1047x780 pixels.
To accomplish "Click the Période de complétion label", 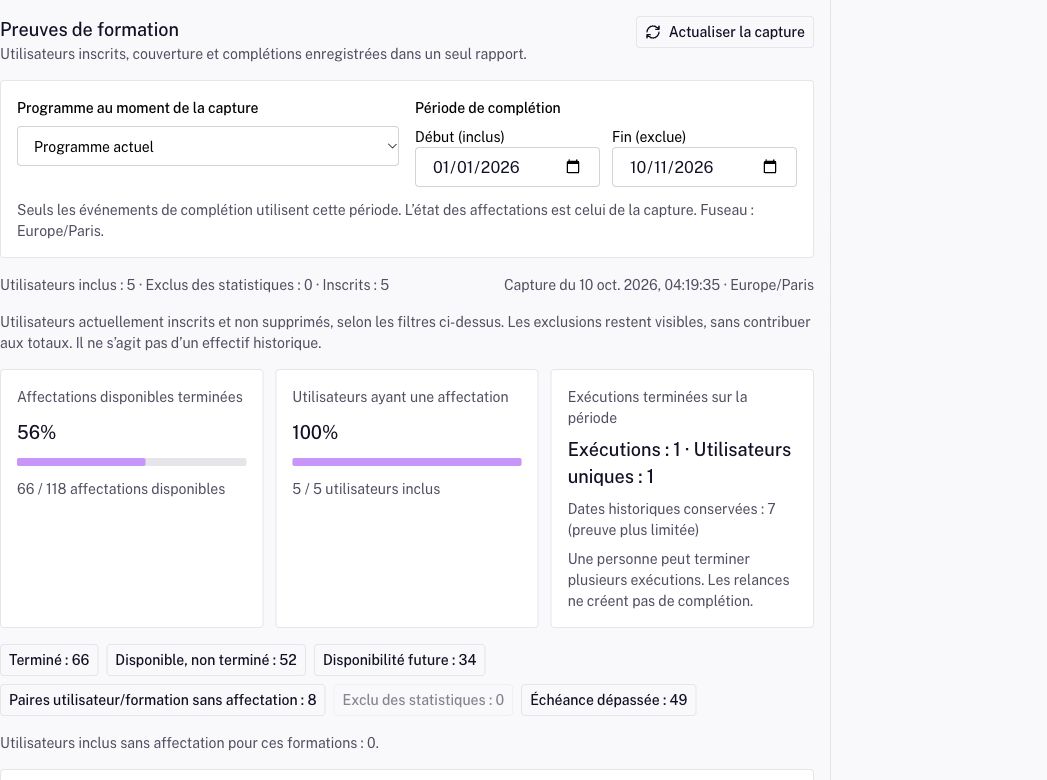I will (487, 108).
